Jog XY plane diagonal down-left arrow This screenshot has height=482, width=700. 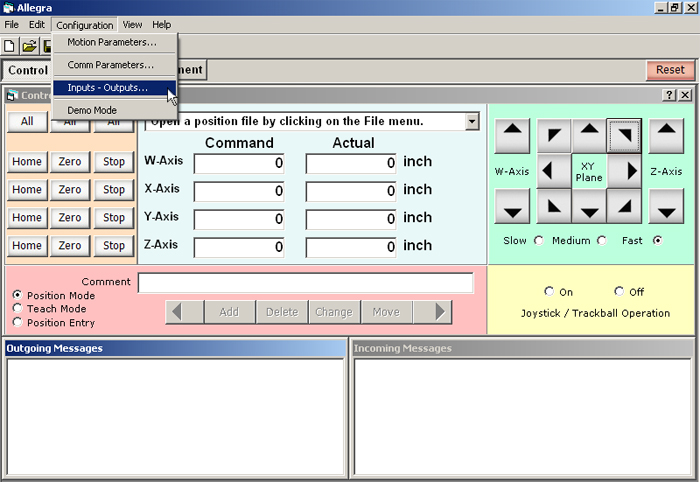tap(554, 206)
